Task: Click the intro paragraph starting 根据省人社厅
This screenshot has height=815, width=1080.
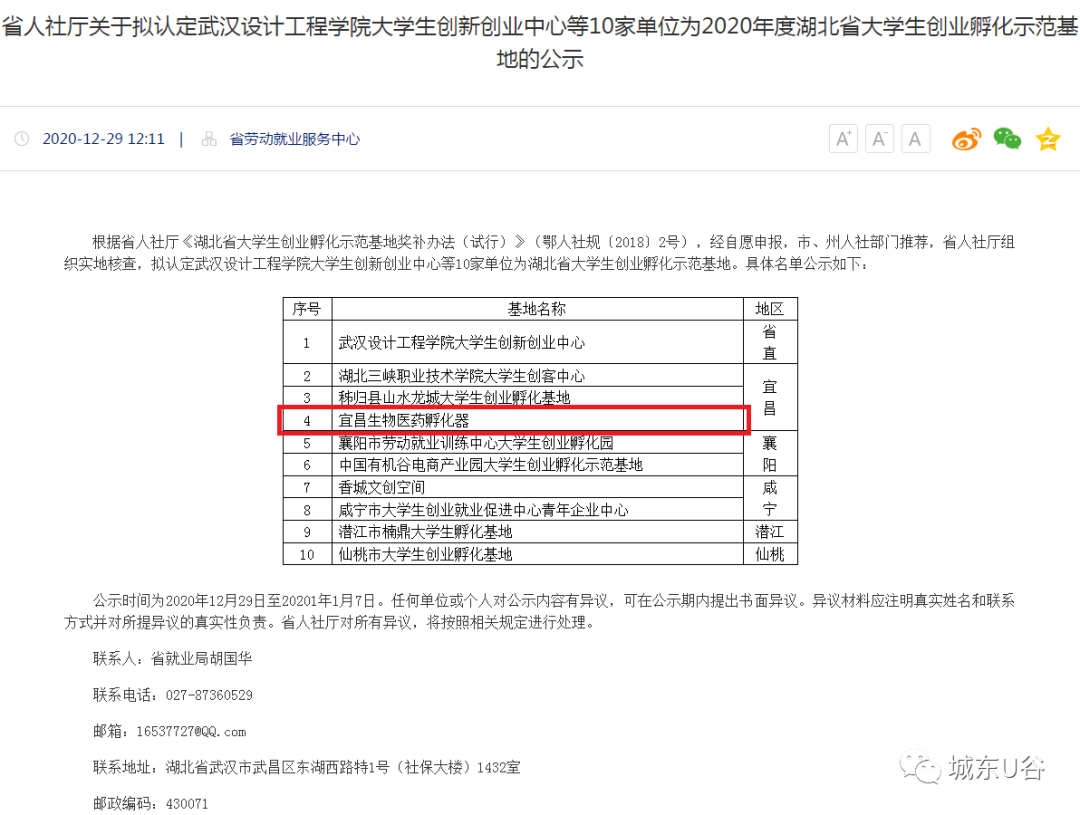Action: tap(539, 253)
